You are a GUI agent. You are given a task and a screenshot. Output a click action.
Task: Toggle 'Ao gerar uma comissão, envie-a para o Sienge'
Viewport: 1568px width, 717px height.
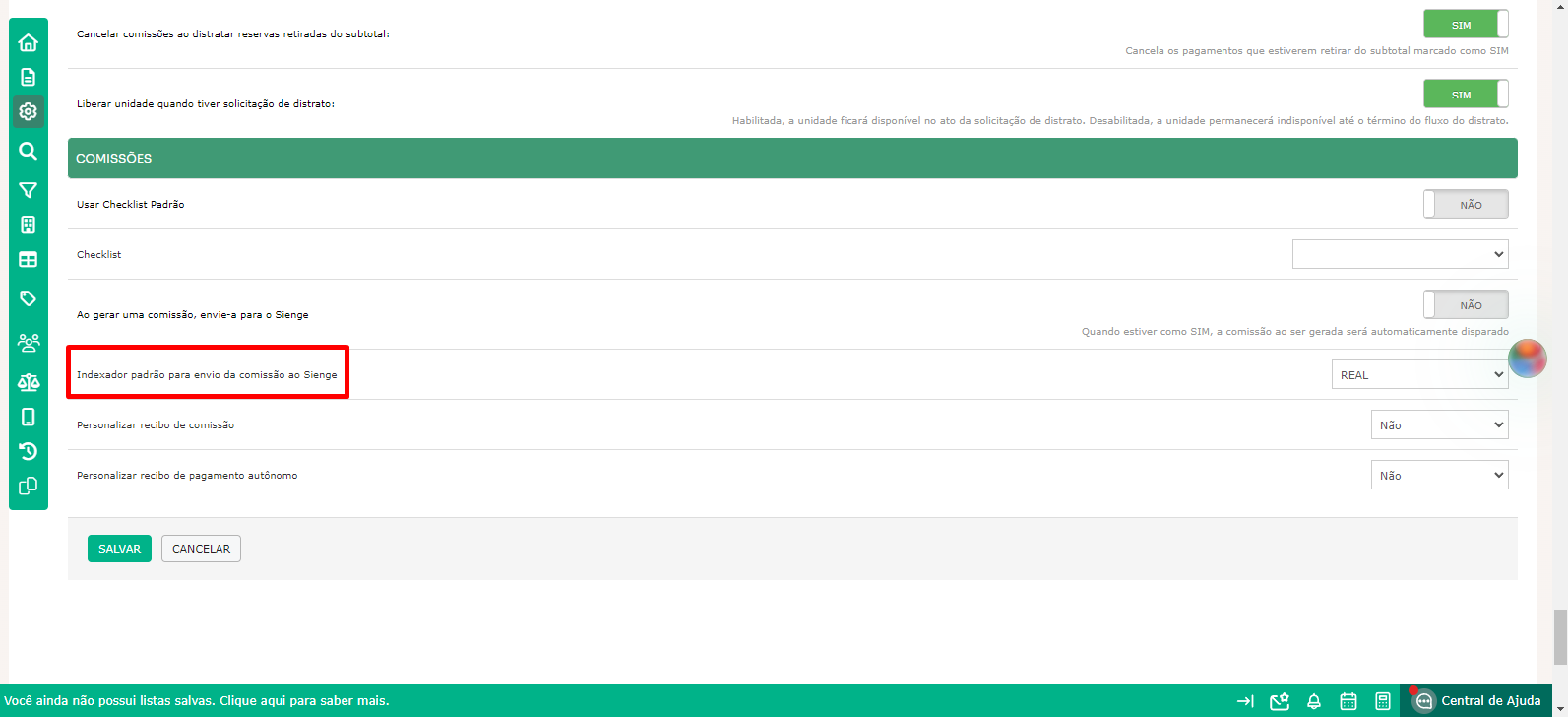[1466, 305]
